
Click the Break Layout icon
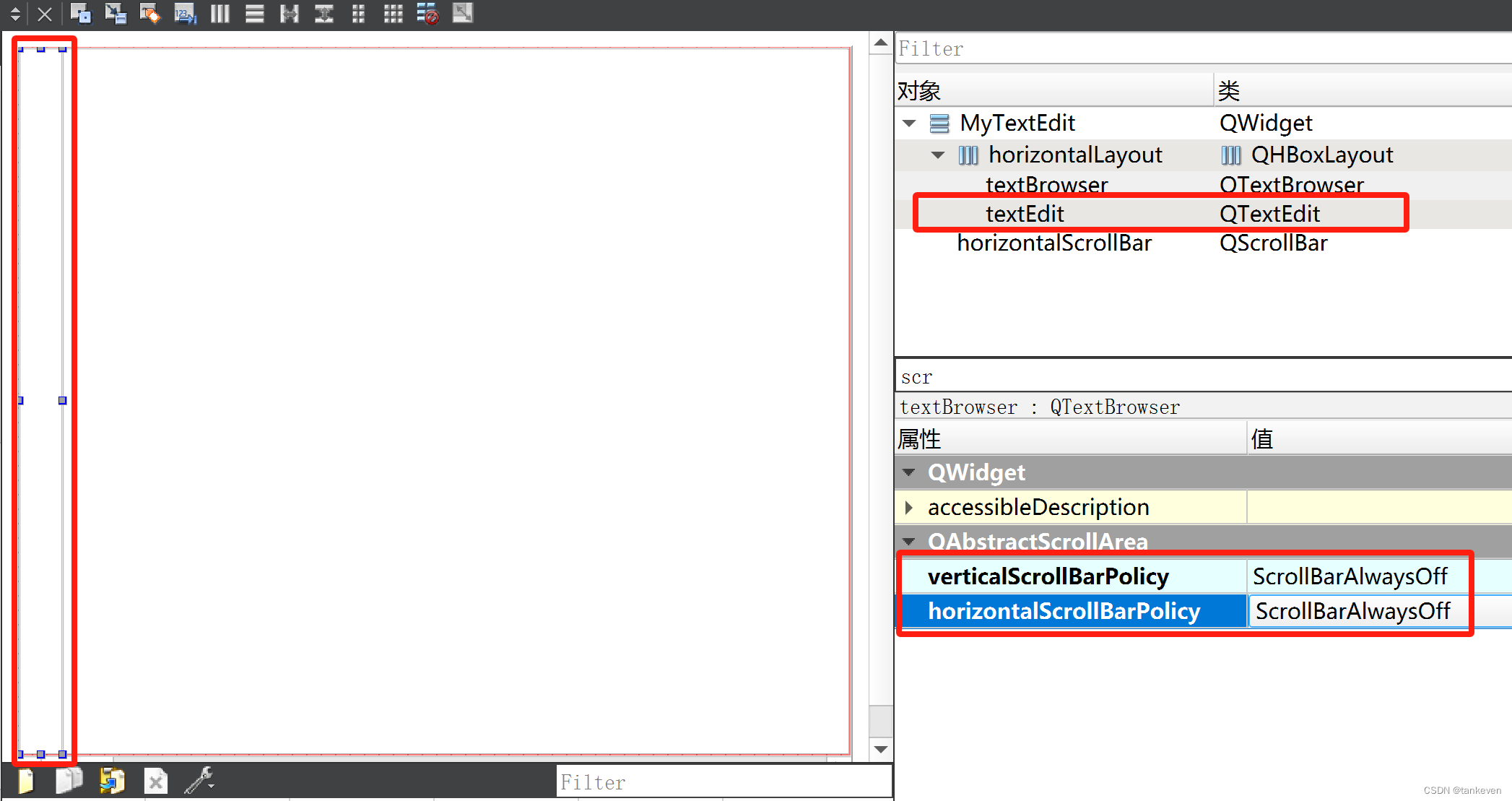click(x=427, y=13)
